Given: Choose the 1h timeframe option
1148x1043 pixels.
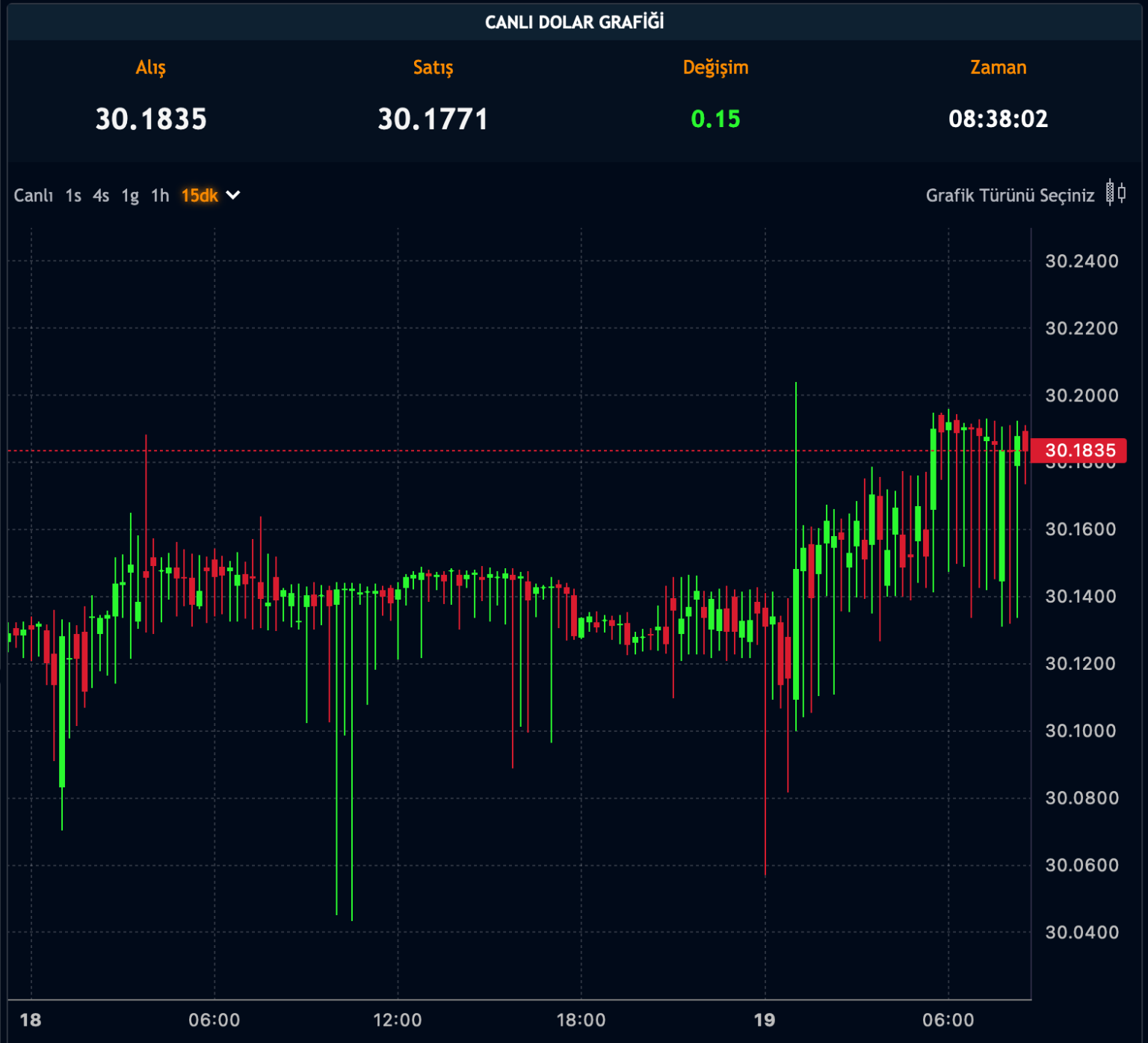Looking at the screenshot, I should pos(160,196).
